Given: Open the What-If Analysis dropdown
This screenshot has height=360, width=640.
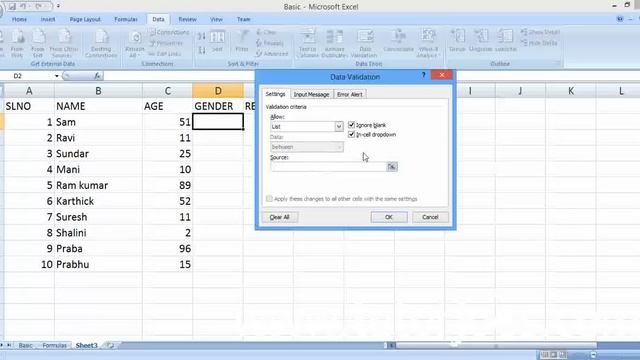Looking at the screenshot, I should tap(427, 43).
